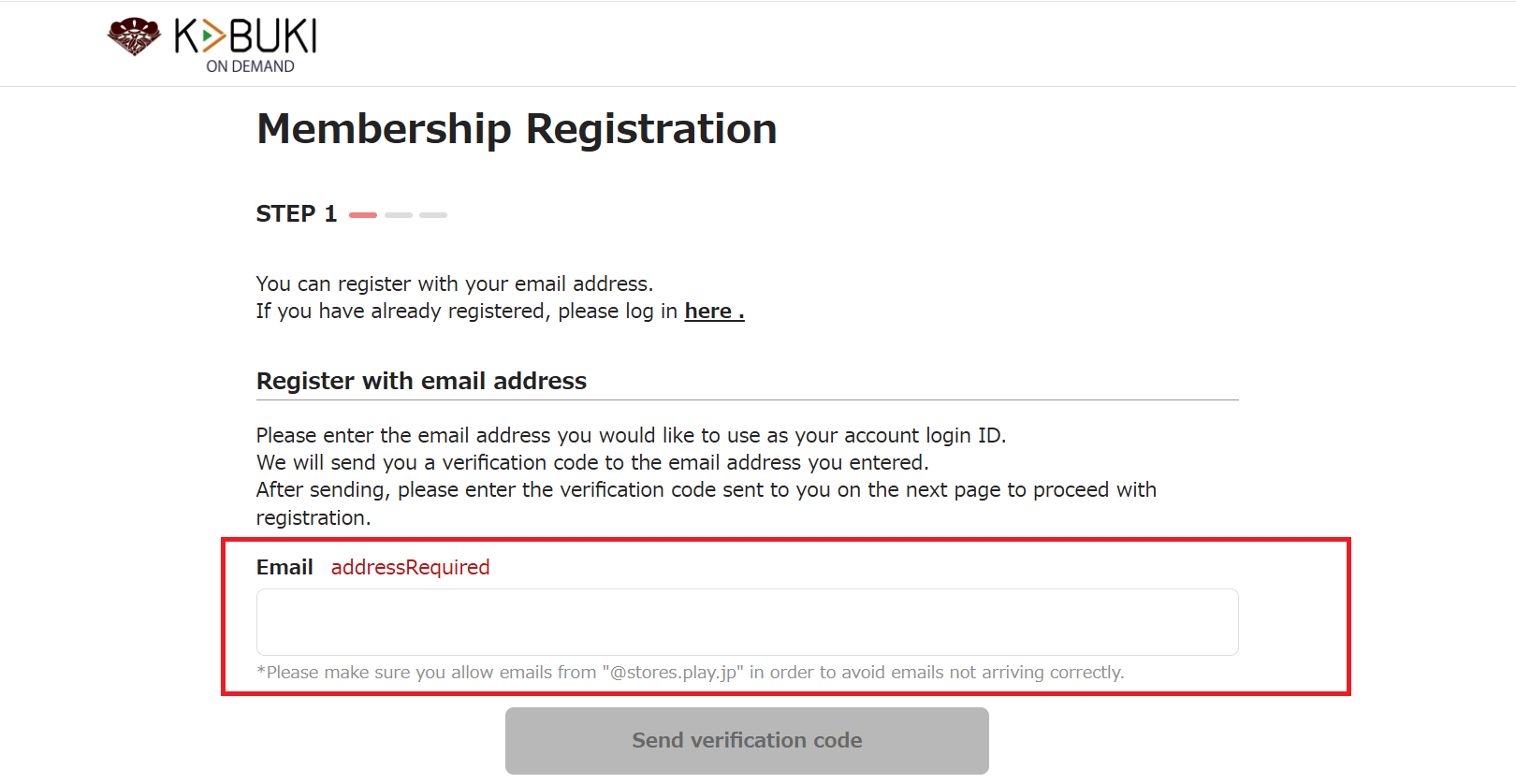The image size is (1516, 784).
Task: Click the ON DEMAND text under the logo
Action: (250, 66)
